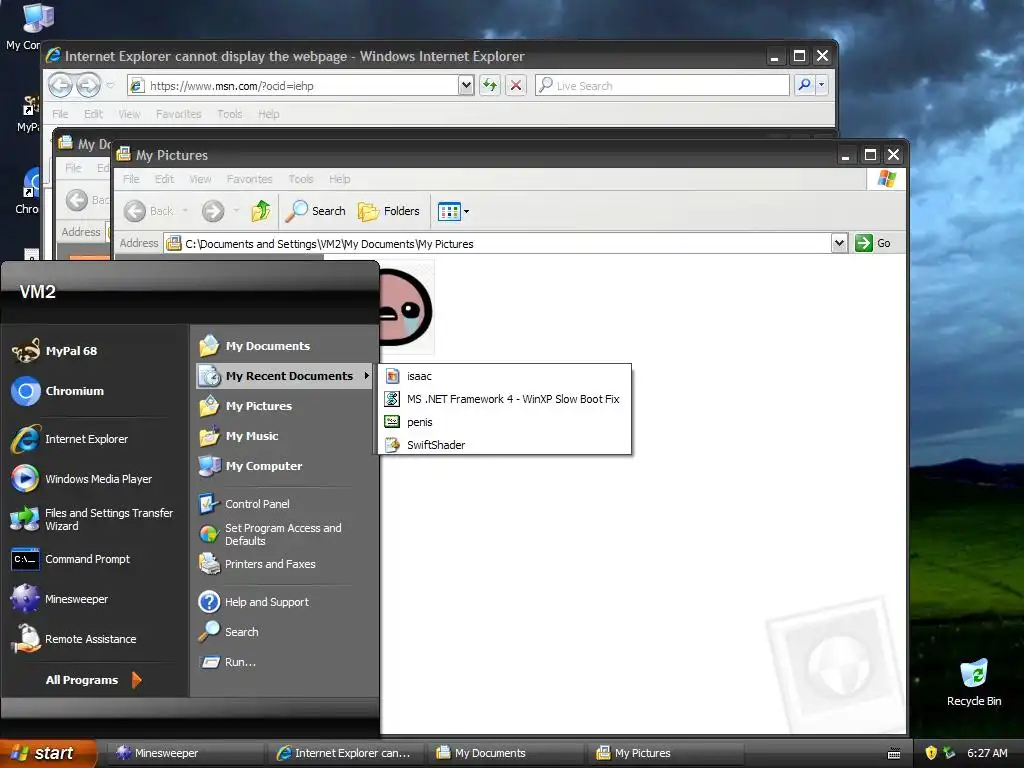
Task: Go up one folder level
Action: click(x=261, y=211)
